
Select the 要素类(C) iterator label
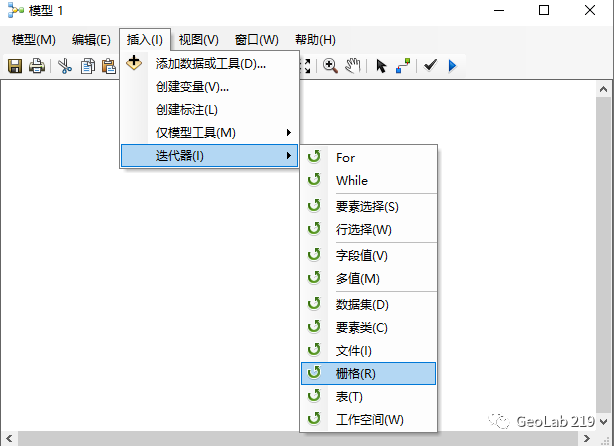pos(361,328)
